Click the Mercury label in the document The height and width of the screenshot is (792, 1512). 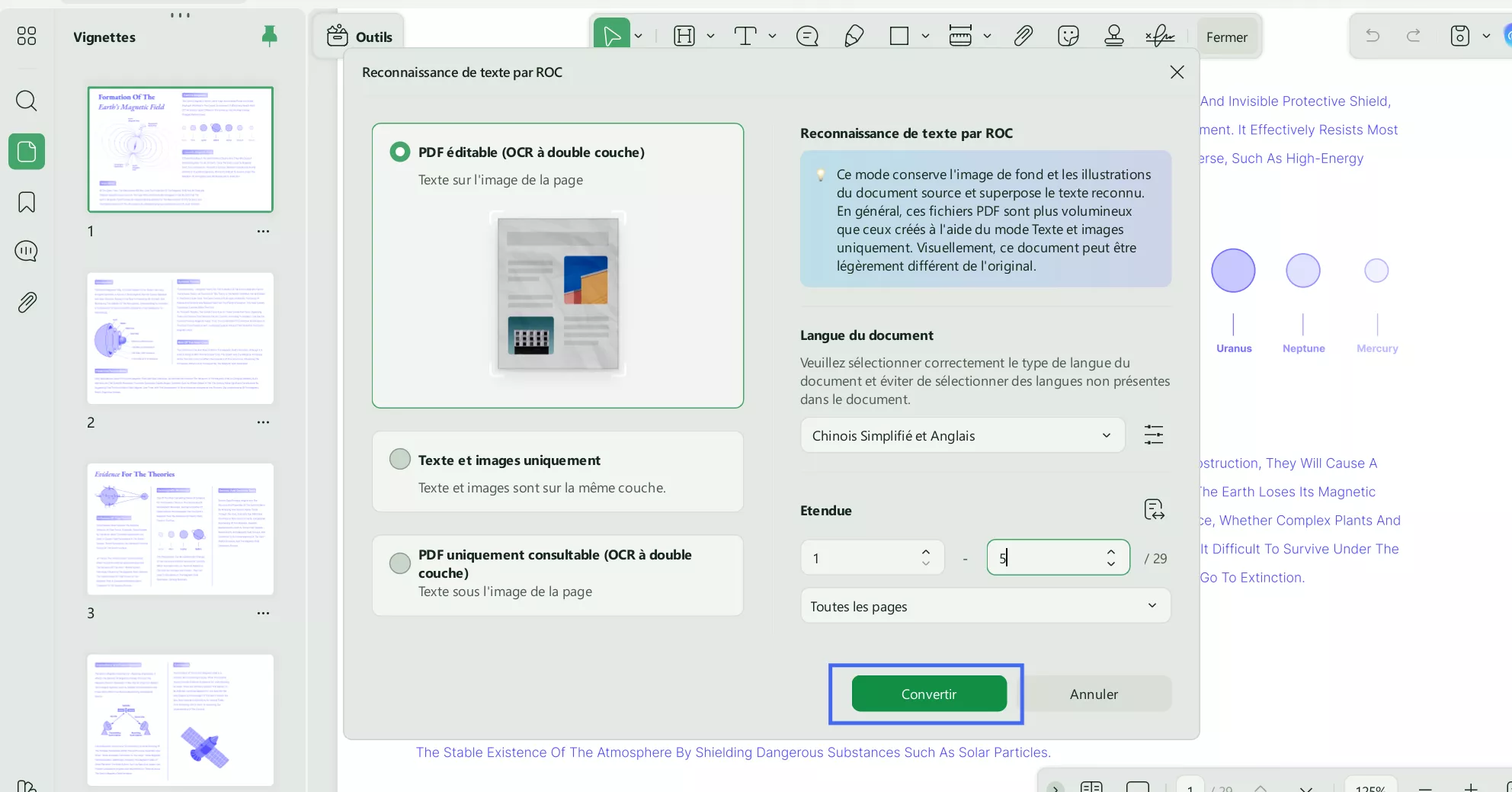click(x=1377, y=348)
